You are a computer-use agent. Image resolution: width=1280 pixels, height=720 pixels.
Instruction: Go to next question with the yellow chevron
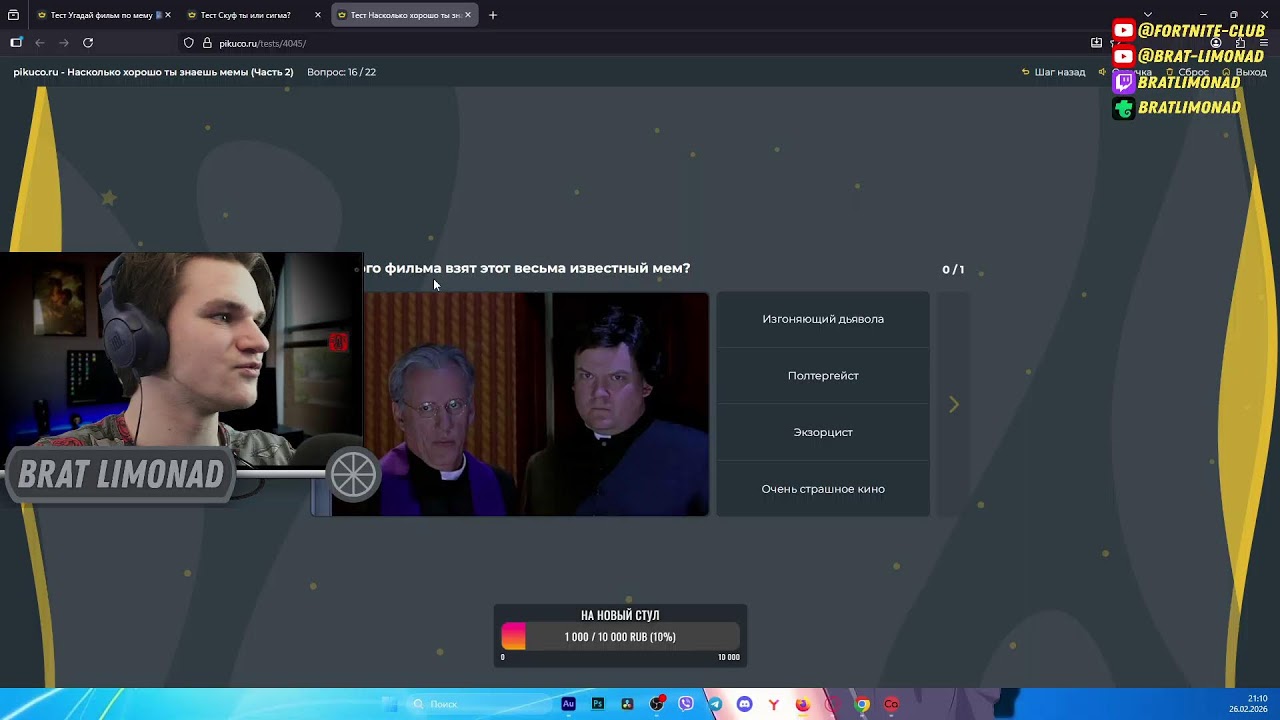[x=953, y=404]
